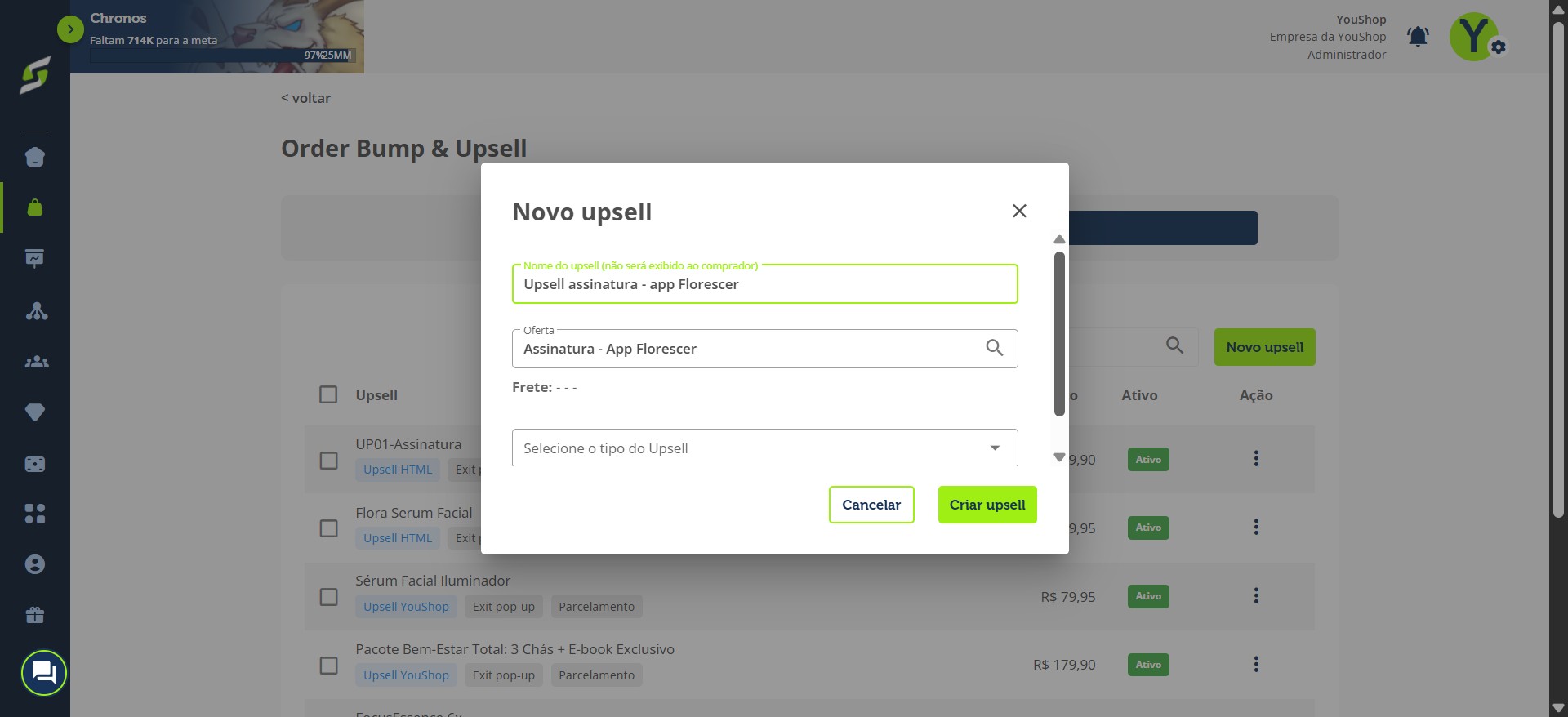The width and height of the screenshot is (1568, 717).
Task: Click the Pacote Bem-Estar Total row name
Action: (x=514, y=649)
